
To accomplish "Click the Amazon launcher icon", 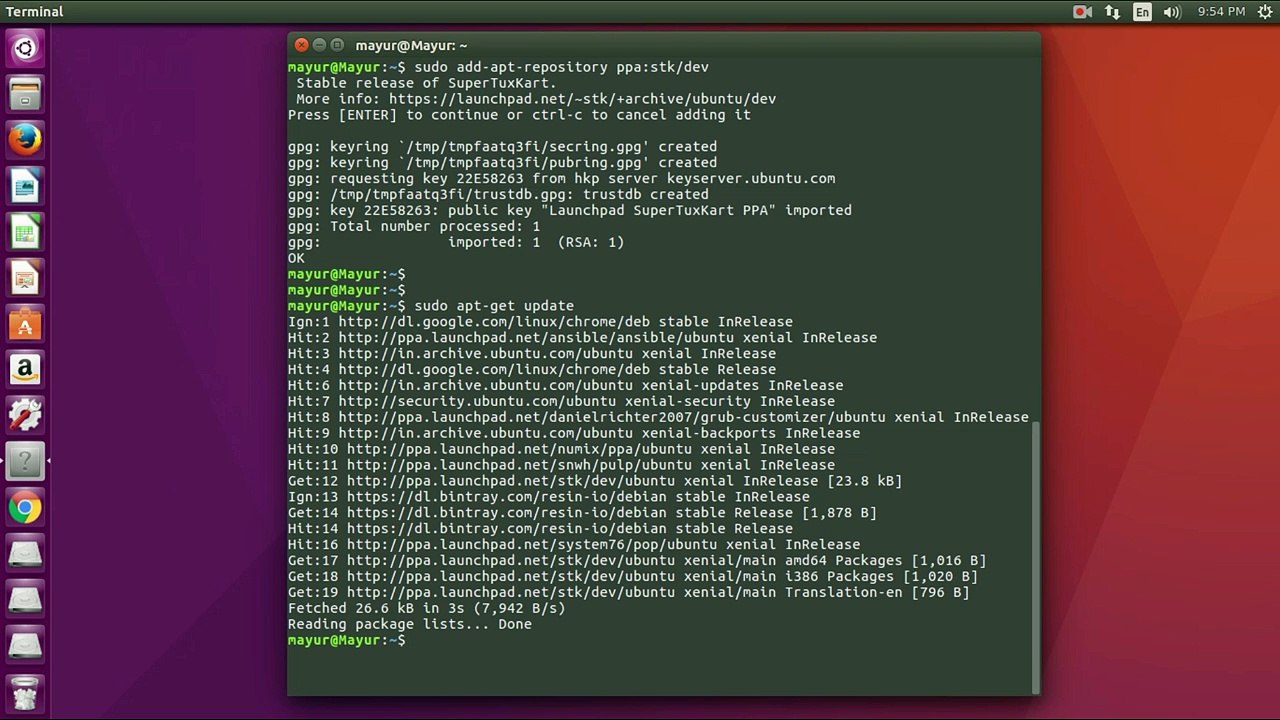I will click(25, 370).
